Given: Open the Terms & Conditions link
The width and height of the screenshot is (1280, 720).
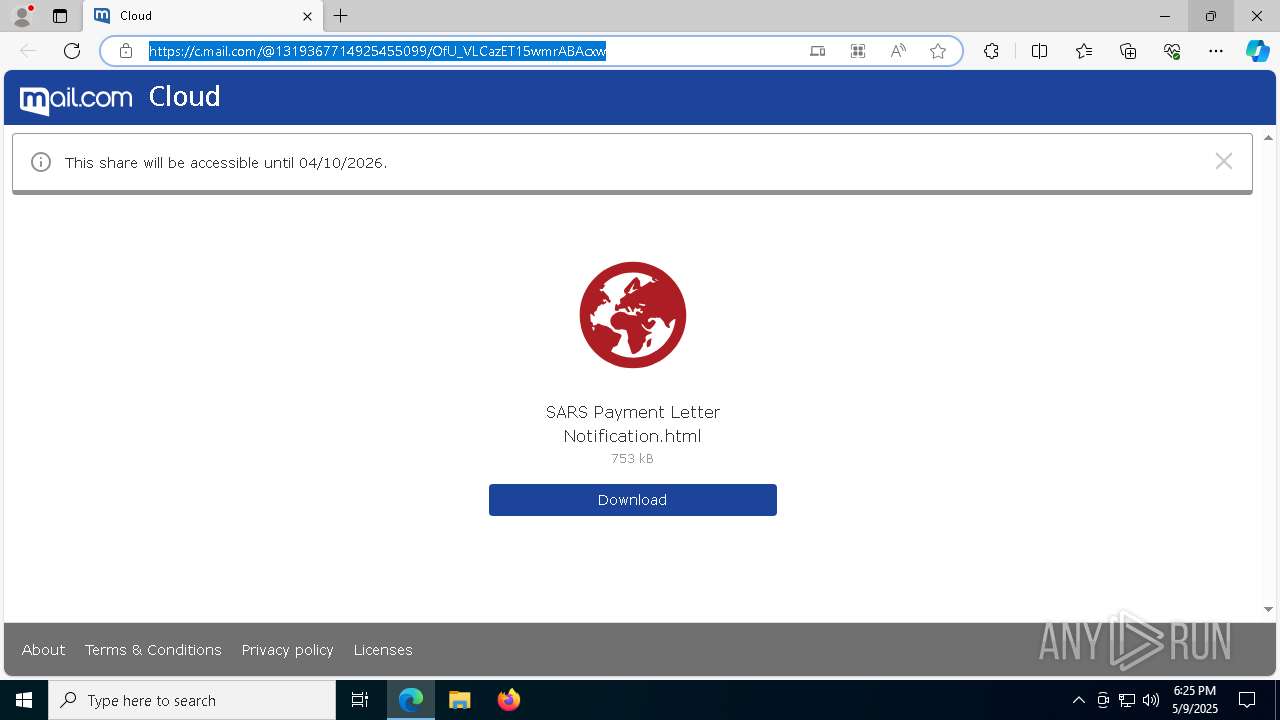Looking at the screenshot, I should [153, 650].
